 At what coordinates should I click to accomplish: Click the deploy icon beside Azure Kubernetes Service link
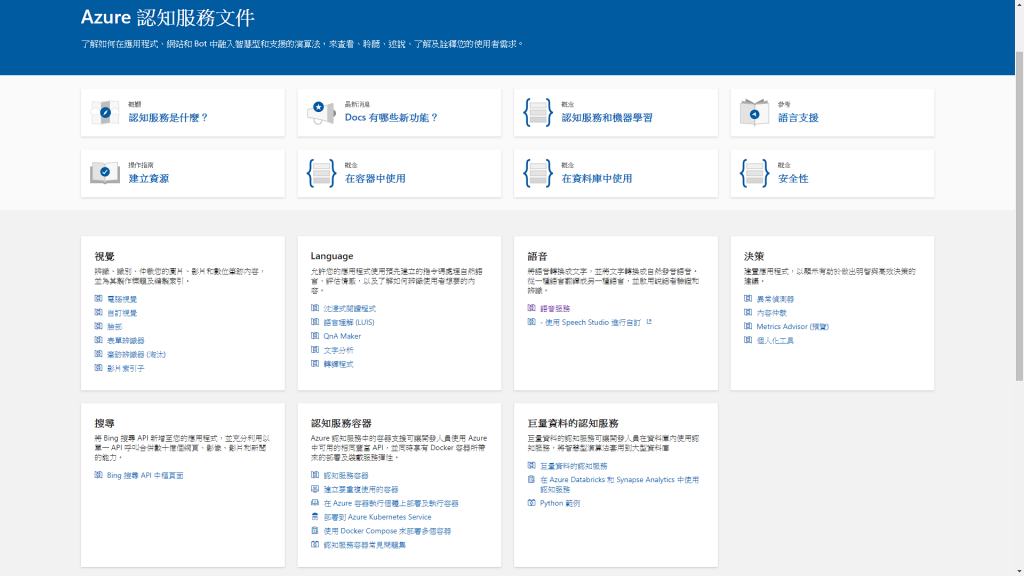(315, 517)
